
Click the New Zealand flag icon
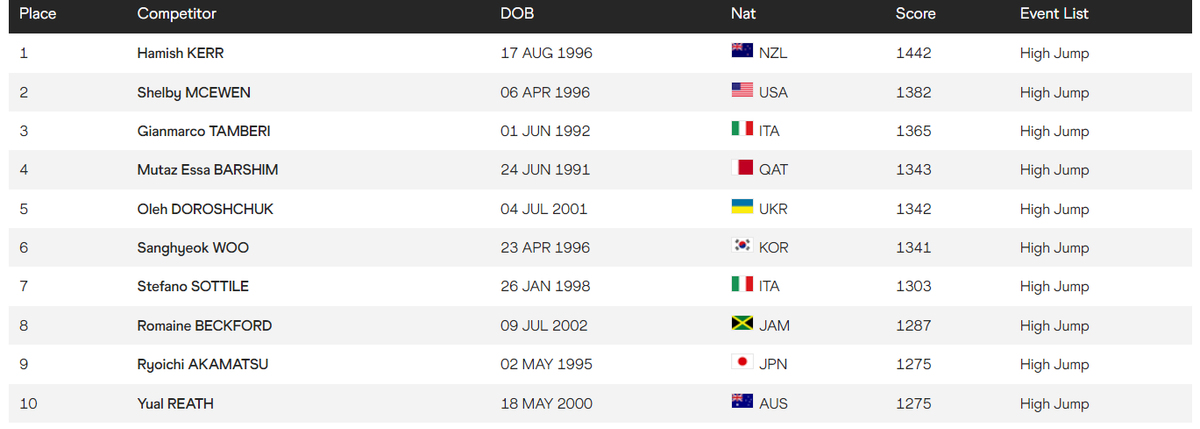coord(742,52)
